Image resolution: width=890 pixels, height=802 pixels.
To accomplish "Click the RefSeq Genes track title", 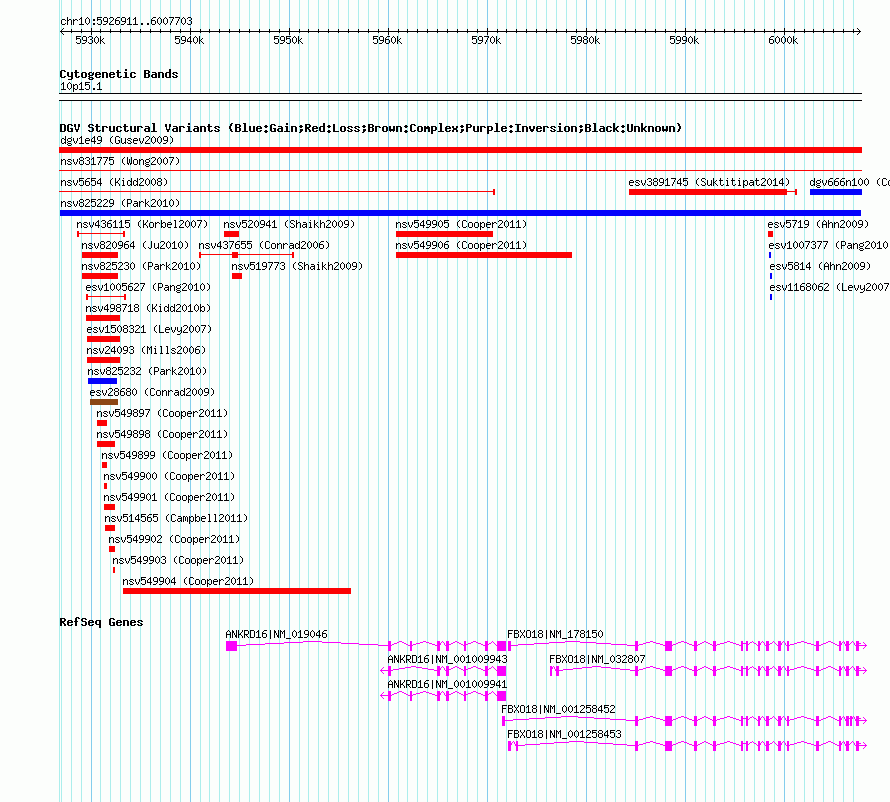I will (x=101, y=622).
